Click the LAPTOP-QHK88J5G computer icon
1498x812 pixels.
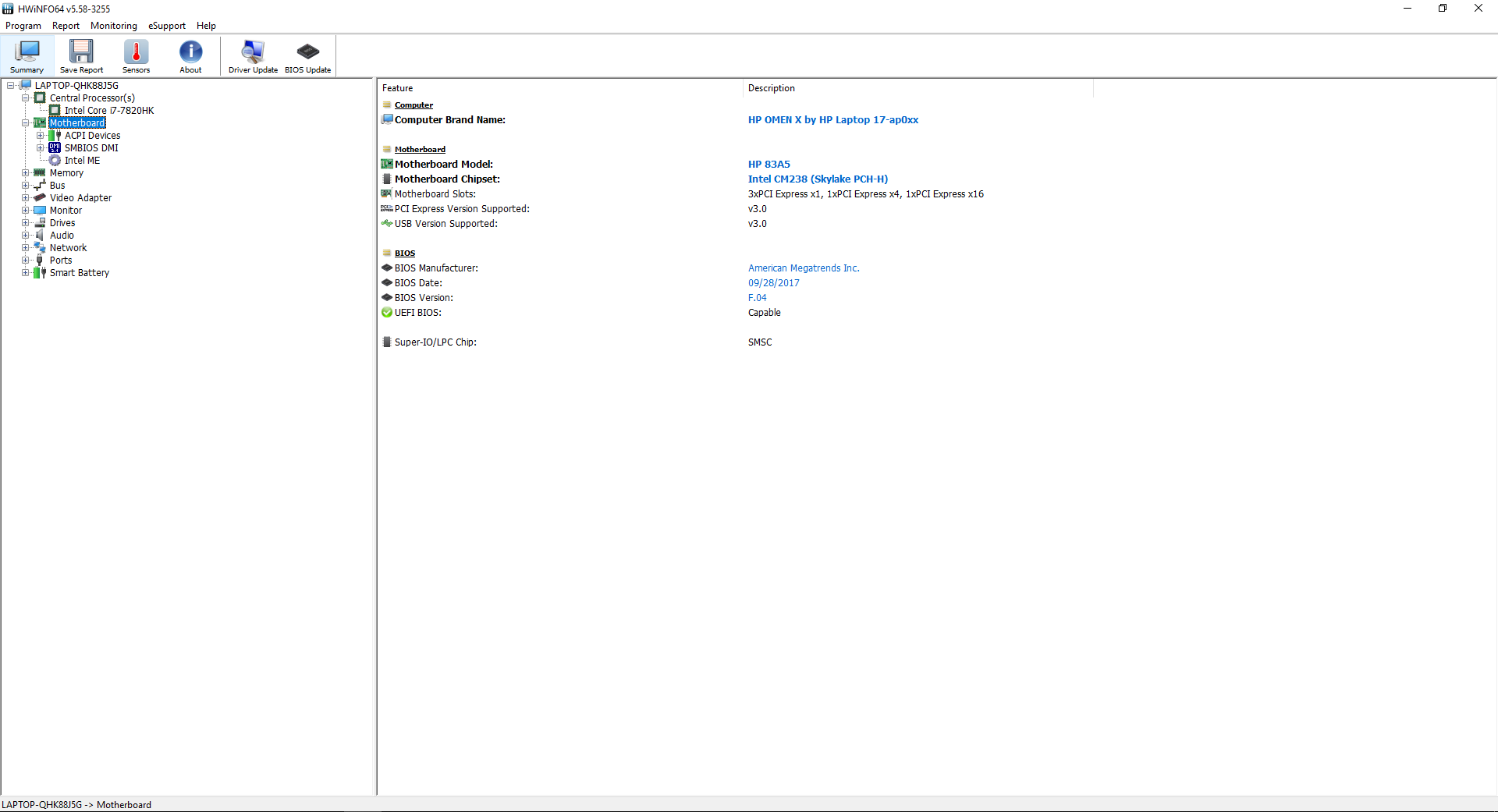(x=25, y=86)
